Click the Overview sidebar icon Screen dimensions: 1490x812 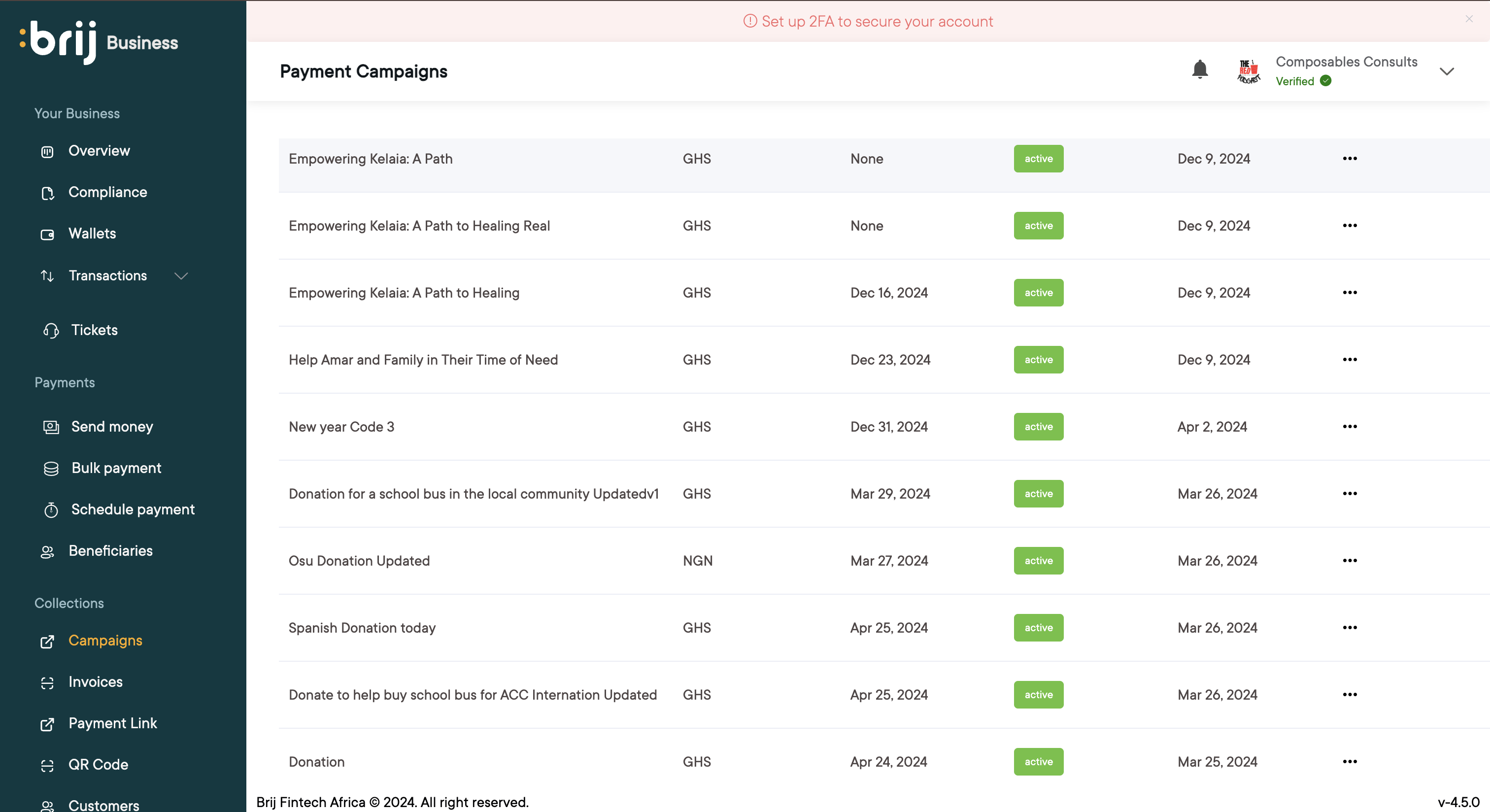47,152
